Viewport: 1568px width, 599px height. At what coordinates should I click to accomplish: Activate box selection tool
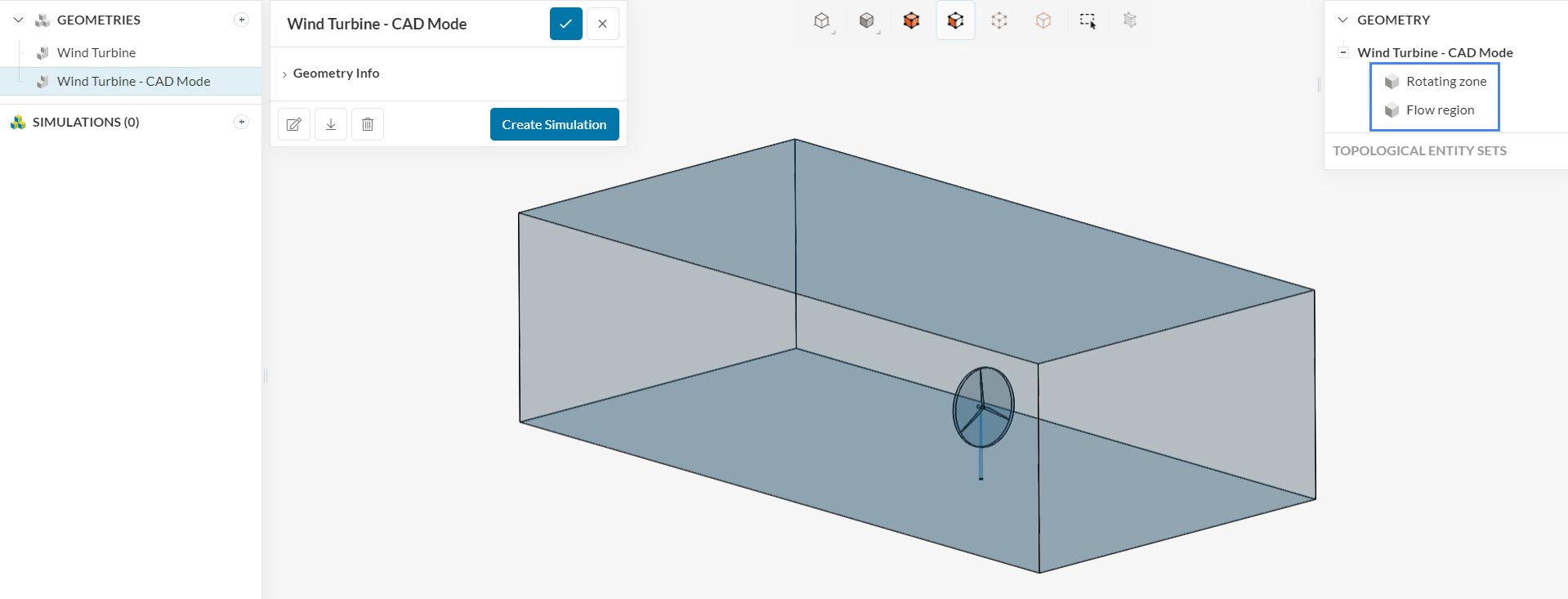[1087, 21]
